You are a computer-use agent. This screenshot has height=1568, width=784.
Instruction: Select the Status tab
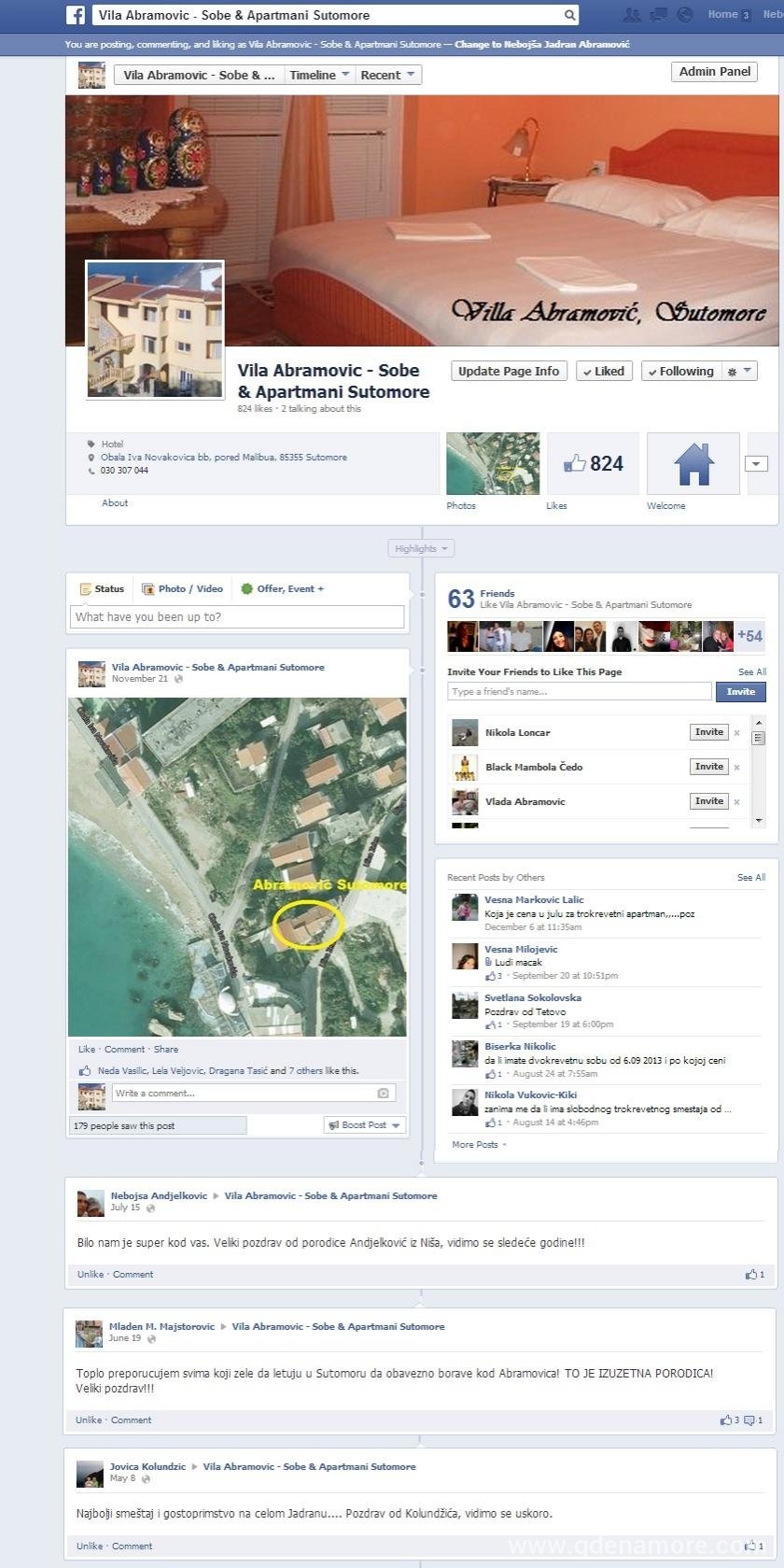[102, 589]
